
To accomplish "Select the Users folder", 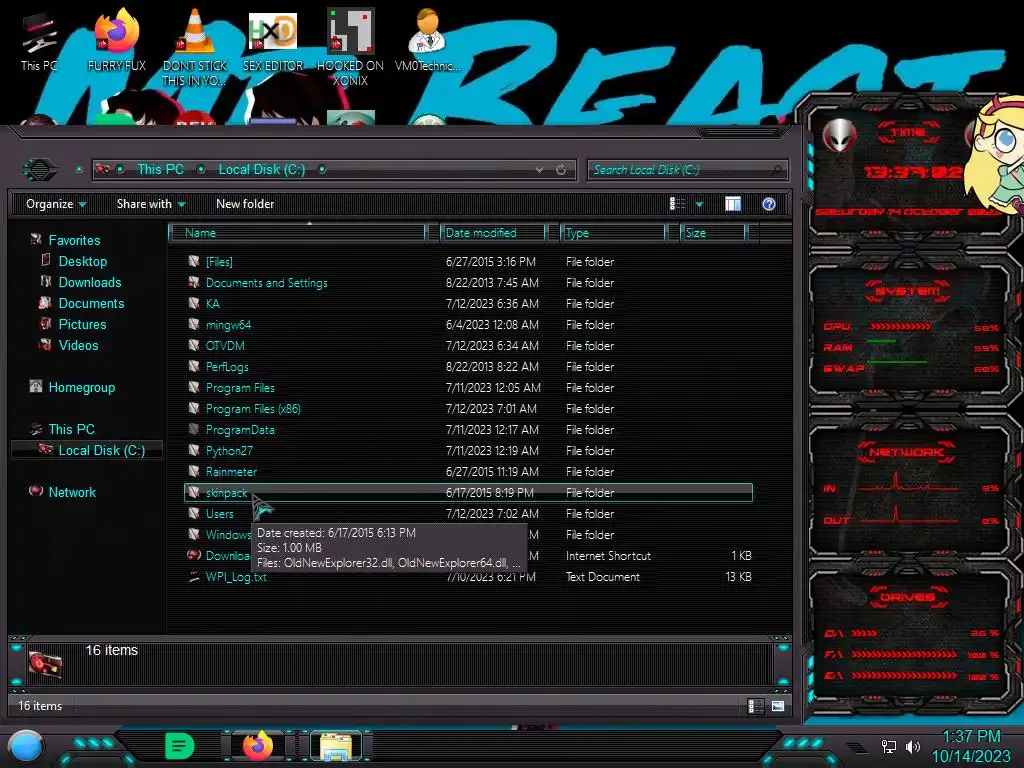I will click(468, 513).
